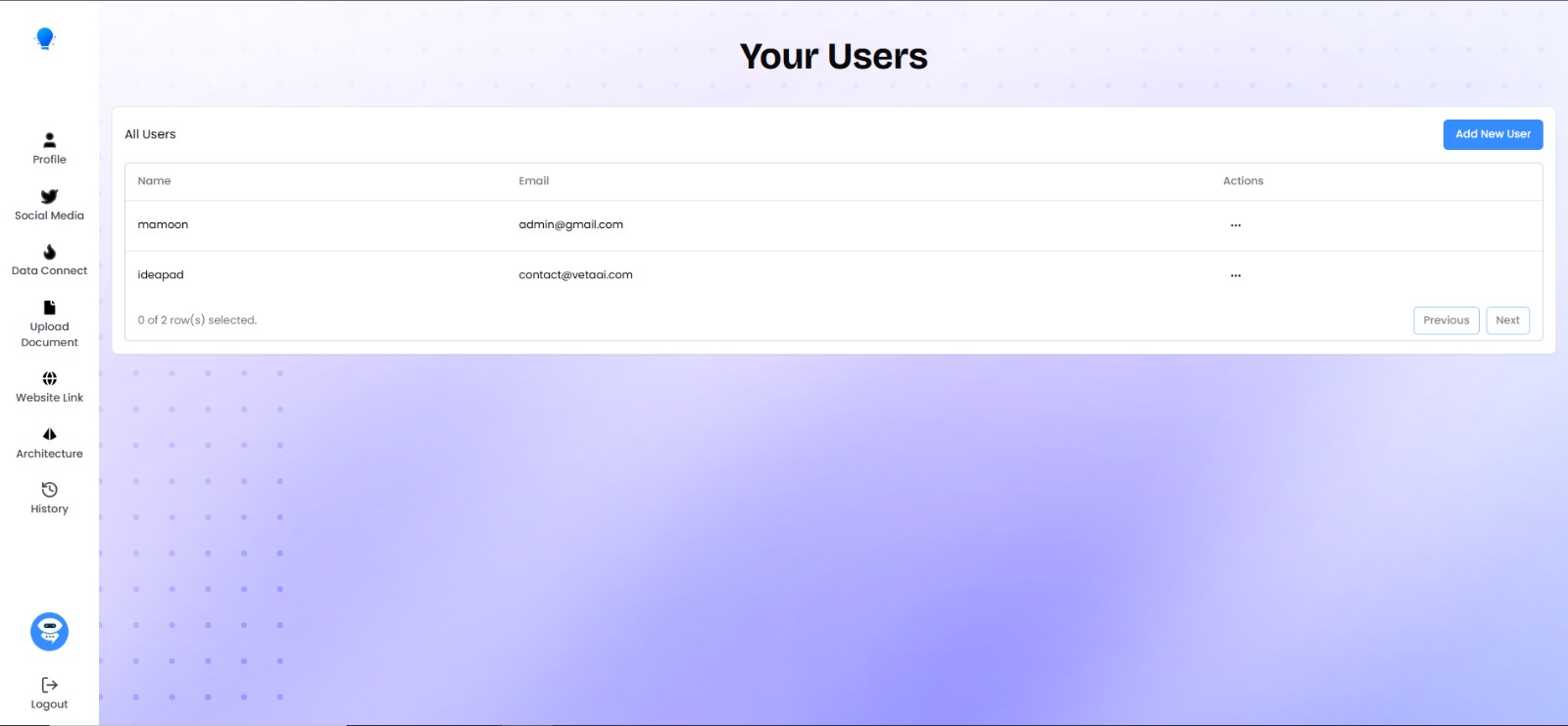Select the mamoon user row

click(x=163, y=225)
